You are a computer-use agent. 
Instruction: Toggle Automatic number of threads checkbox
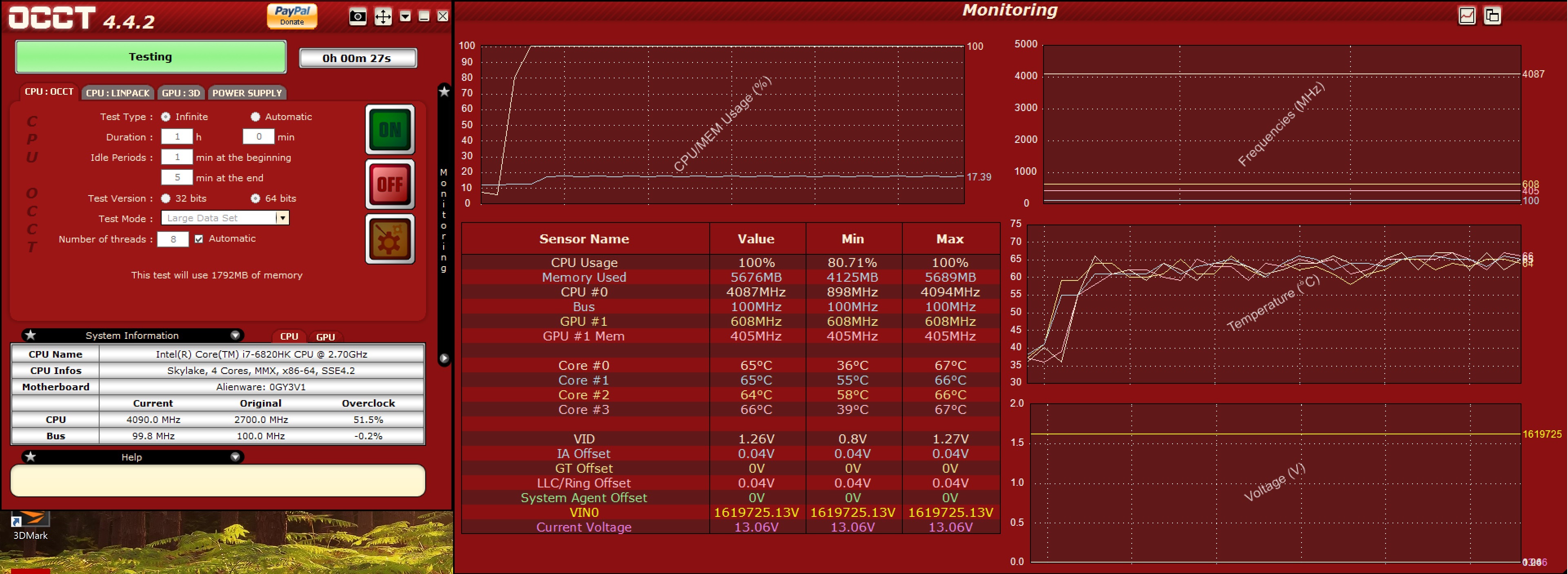pyautogui.click(x=199, y=238)
